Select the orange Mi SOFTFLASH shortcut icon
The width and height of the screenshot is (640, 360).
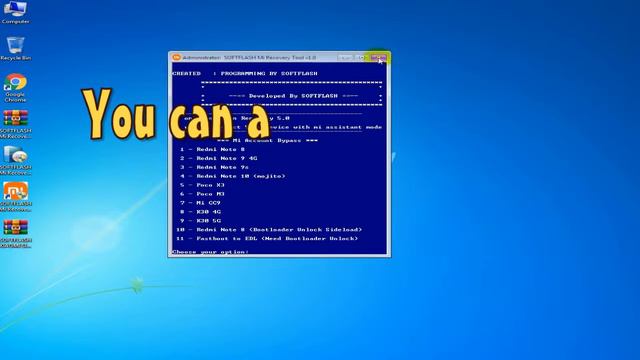(16, 197)
